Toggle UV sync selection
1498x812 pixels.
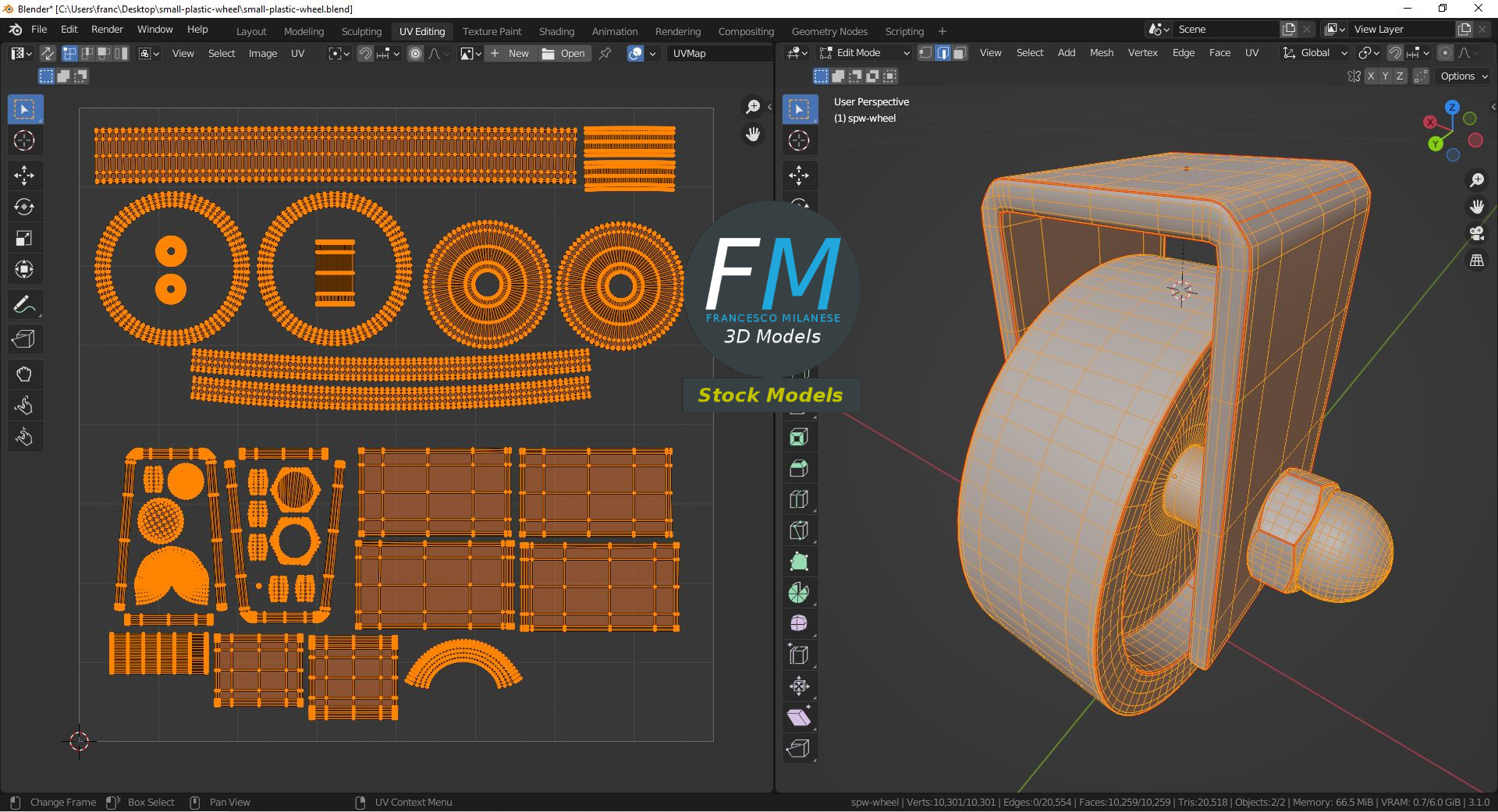click(48, 53)
